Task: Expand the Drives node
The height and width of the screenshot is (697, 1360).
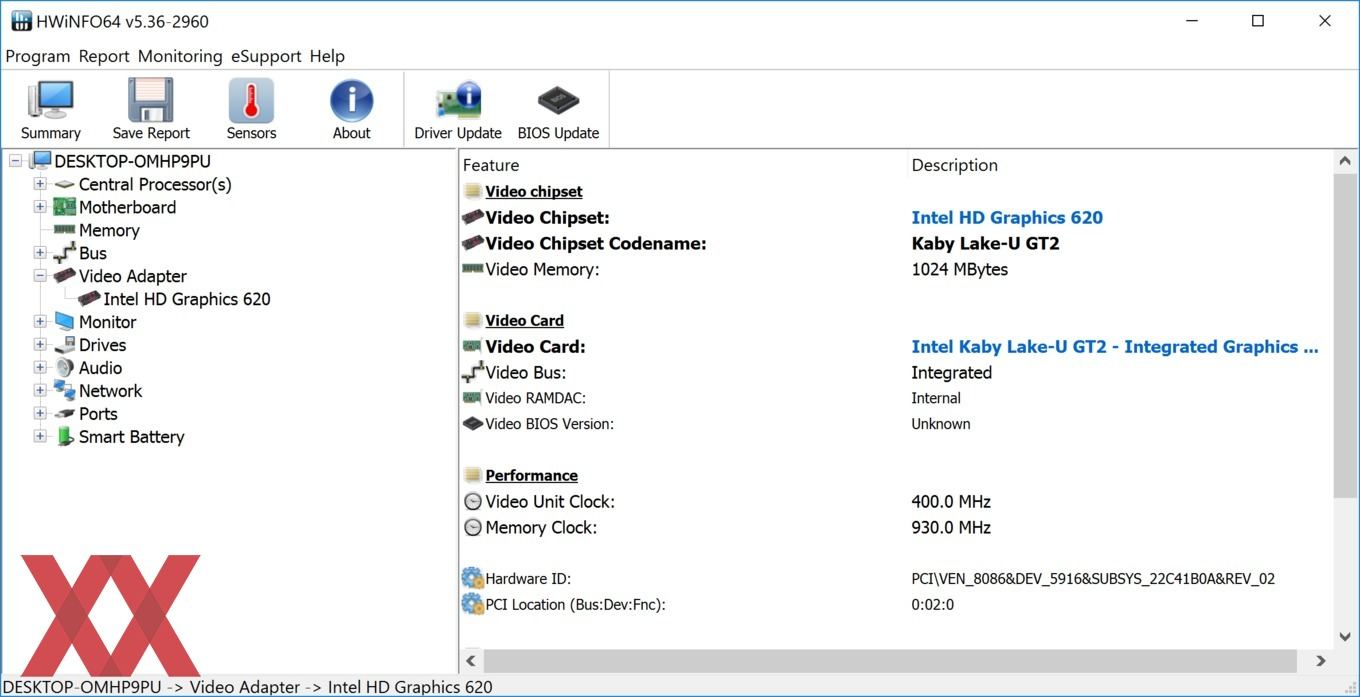Action: pos(40,345)
